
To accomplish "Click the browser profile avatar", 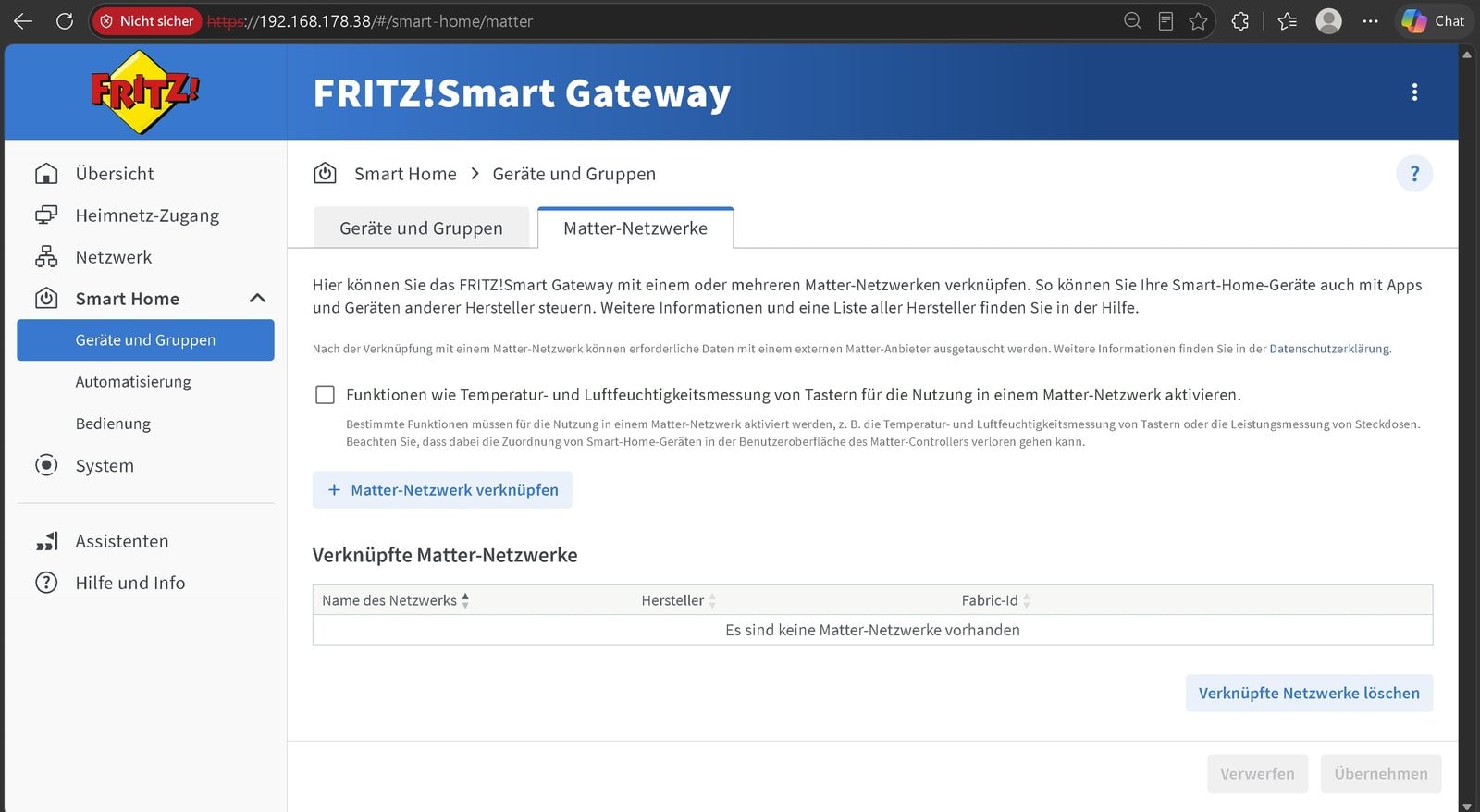I will [x=1329, y=20].
